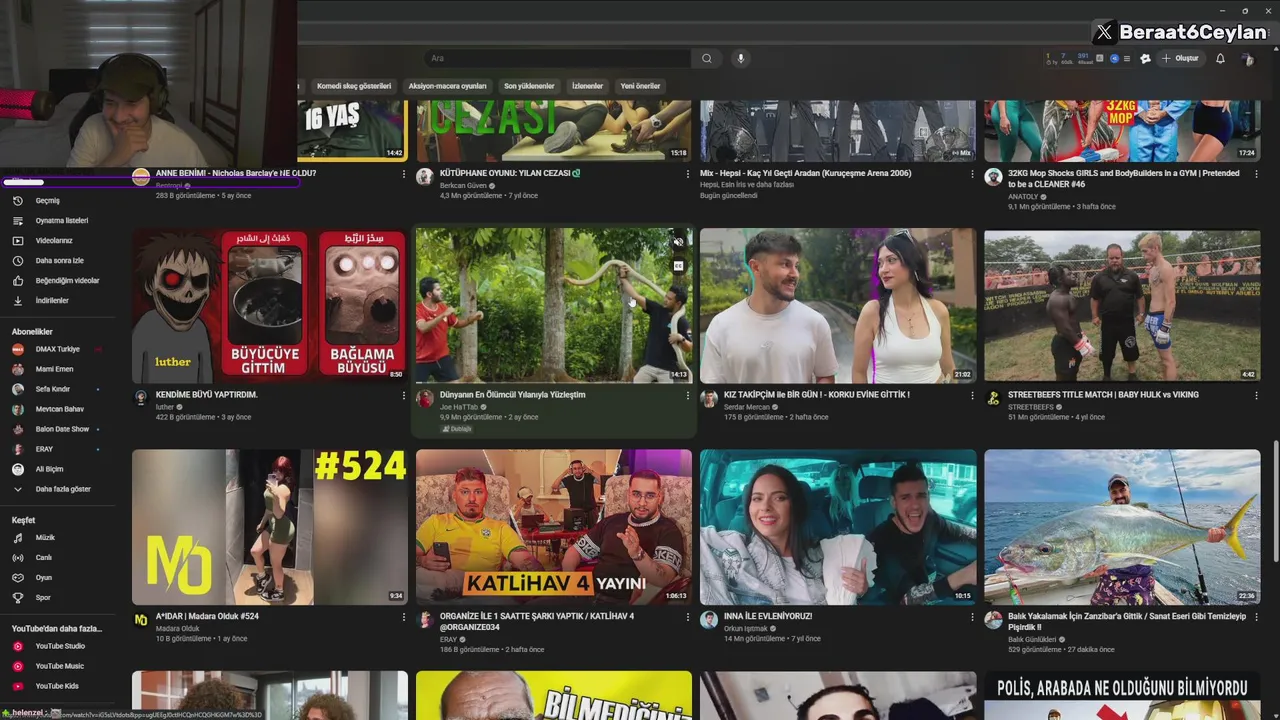This screenshot has height=720, width=1280.
Task: Select Yeni öneriler filter chip
Action: 640,86
